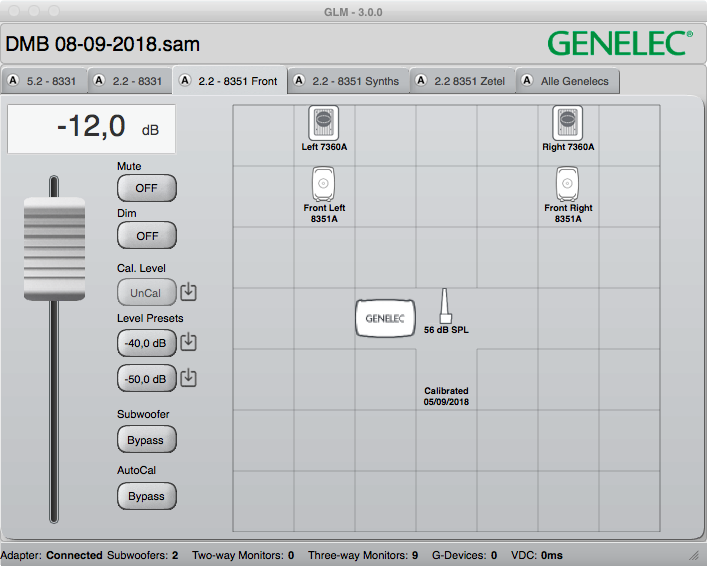Viewport: 707px width, 566px height.
Task: Toggle the AutoCal Bypass button
Action: (x=147, y=496)
